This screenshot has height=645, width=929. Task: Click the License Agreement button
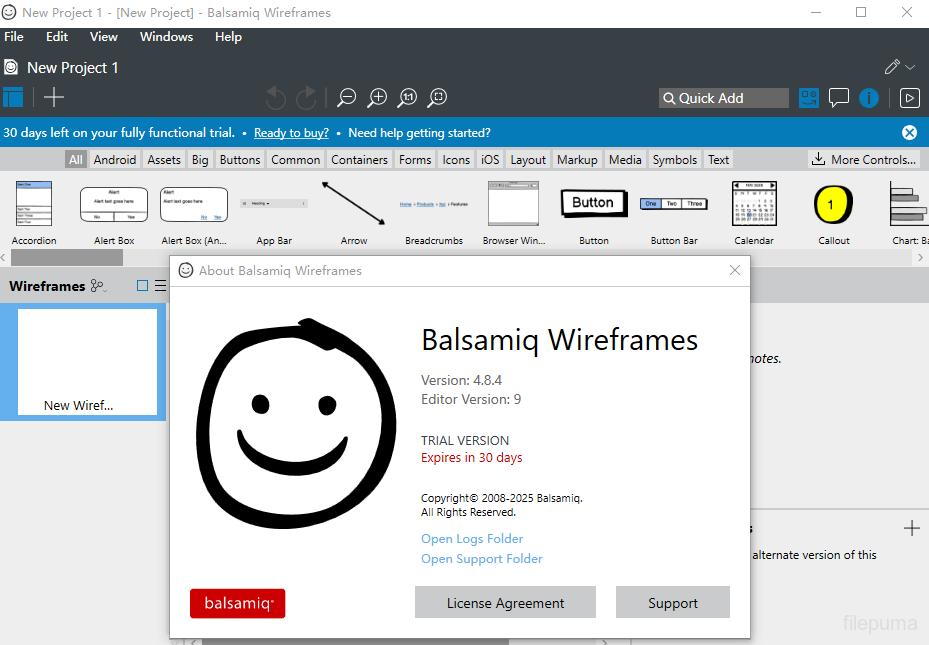505,602
